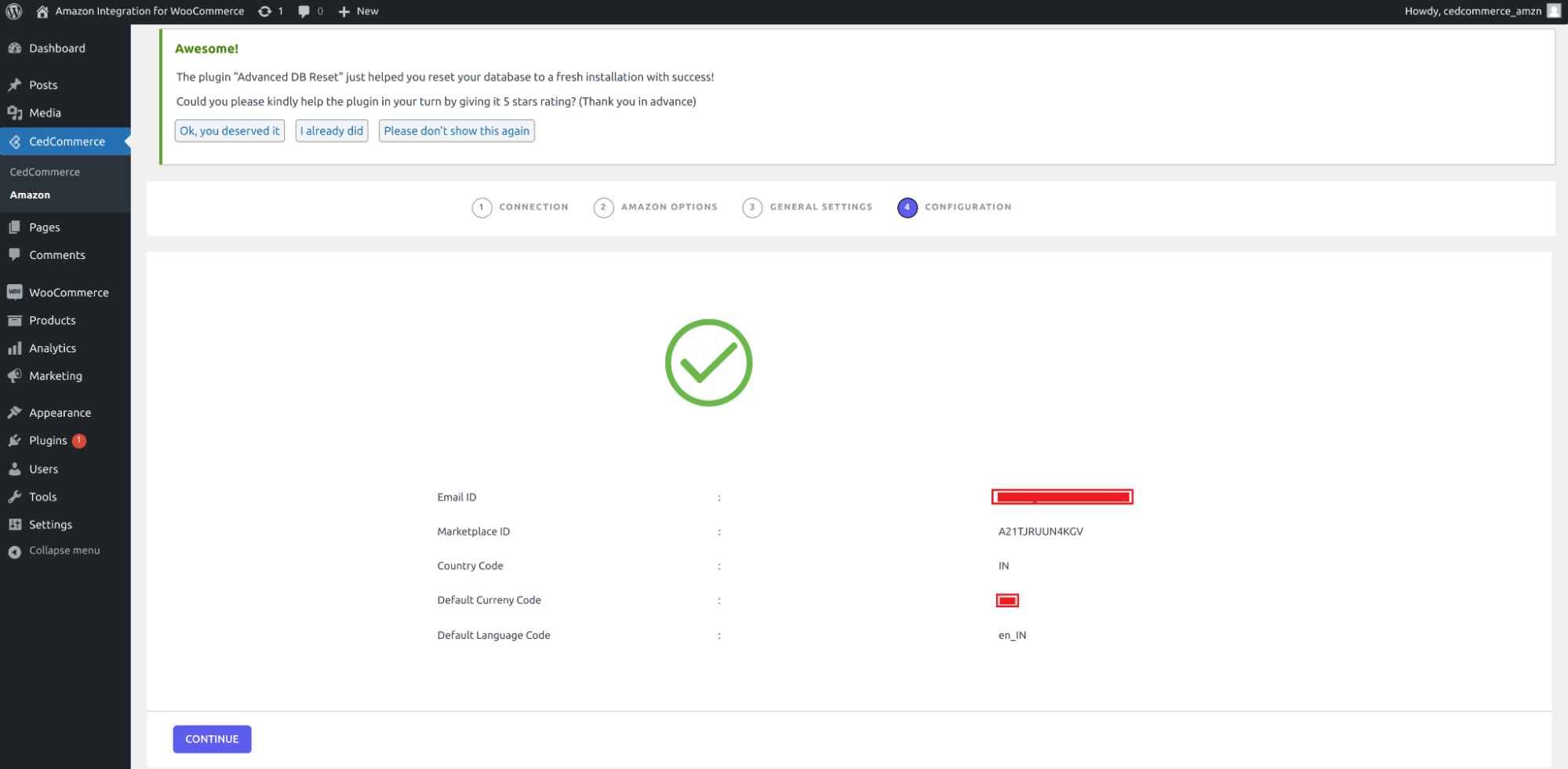
Task: Click the plus icon for New
Action: [344, 11]
